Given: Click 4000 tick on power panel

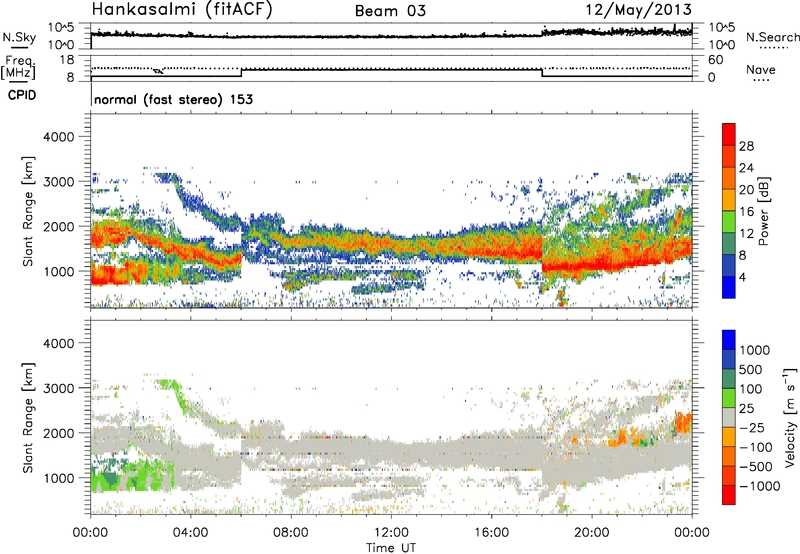Looking at the screenshot, I should 58,137.
